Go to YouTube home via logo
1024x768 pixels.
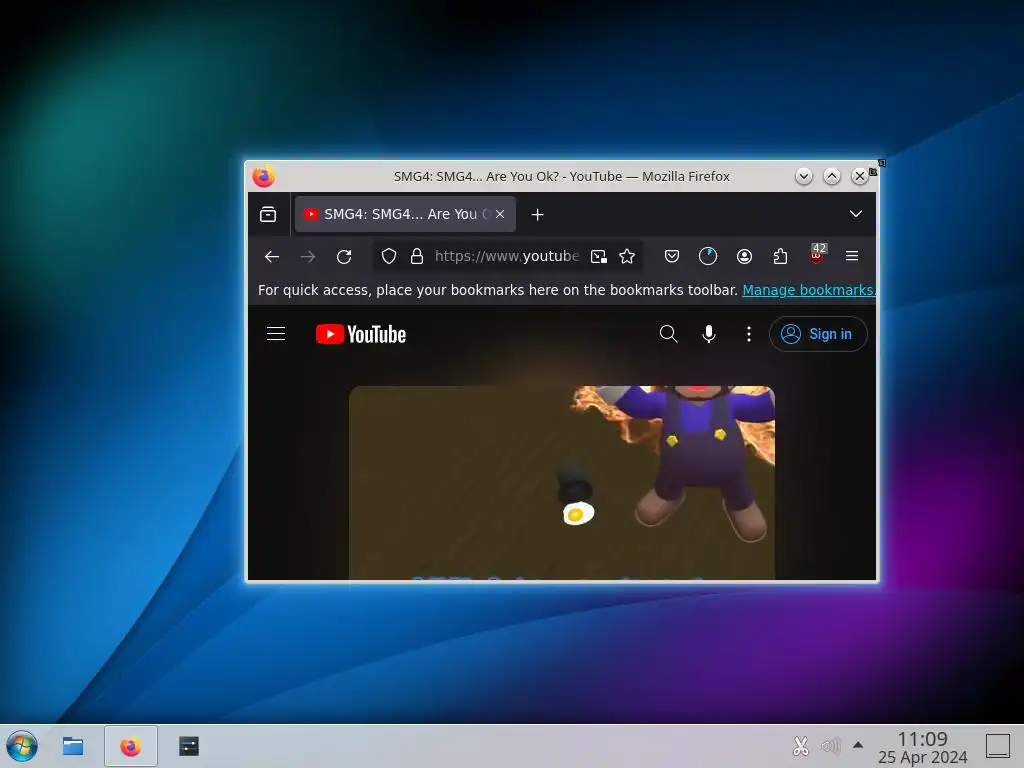(360, 334)
